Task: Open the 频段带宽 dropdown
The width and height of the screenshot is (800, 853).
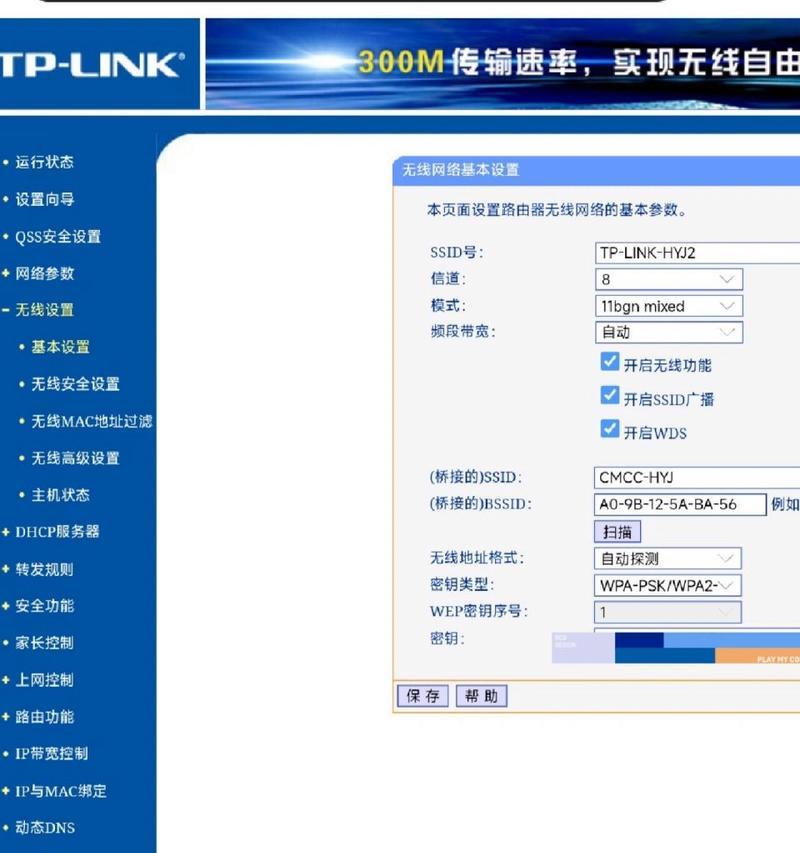Action: [668, 332]
